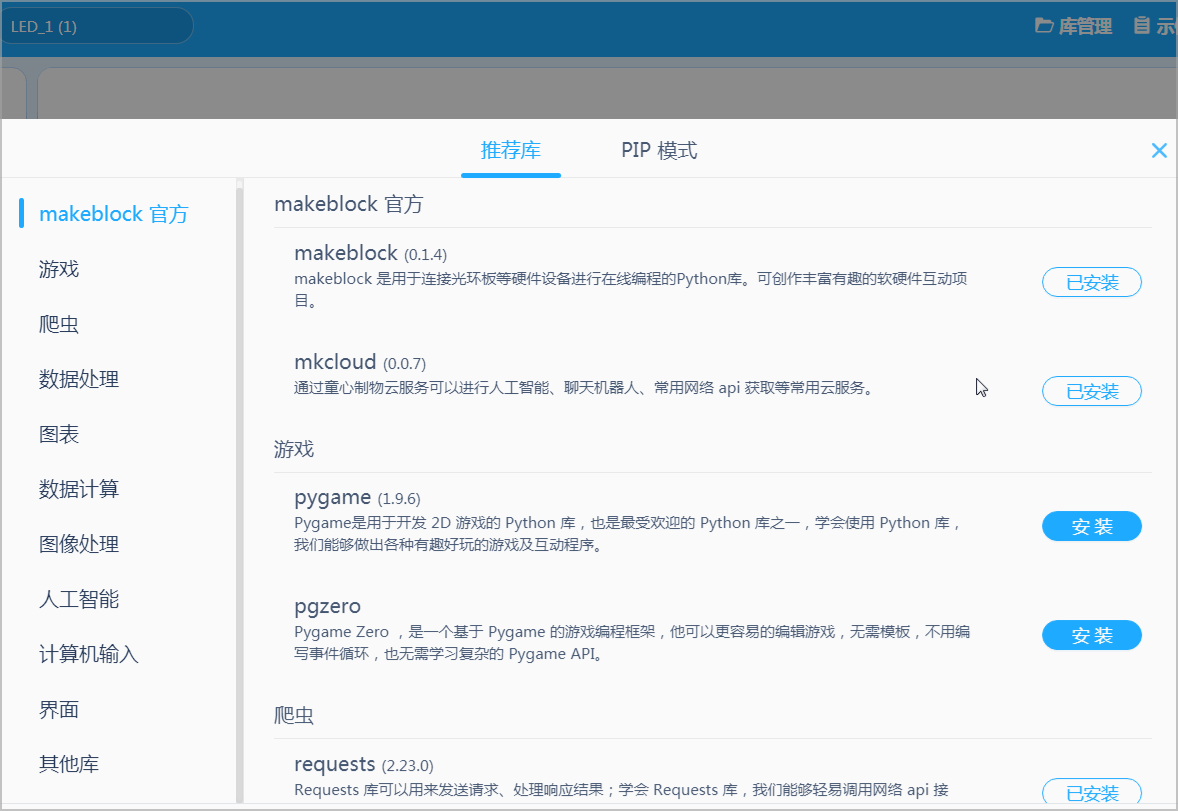Select 游戏 category in sidebar
This screenshot has height=811, width=1178.
pos(59,269)
